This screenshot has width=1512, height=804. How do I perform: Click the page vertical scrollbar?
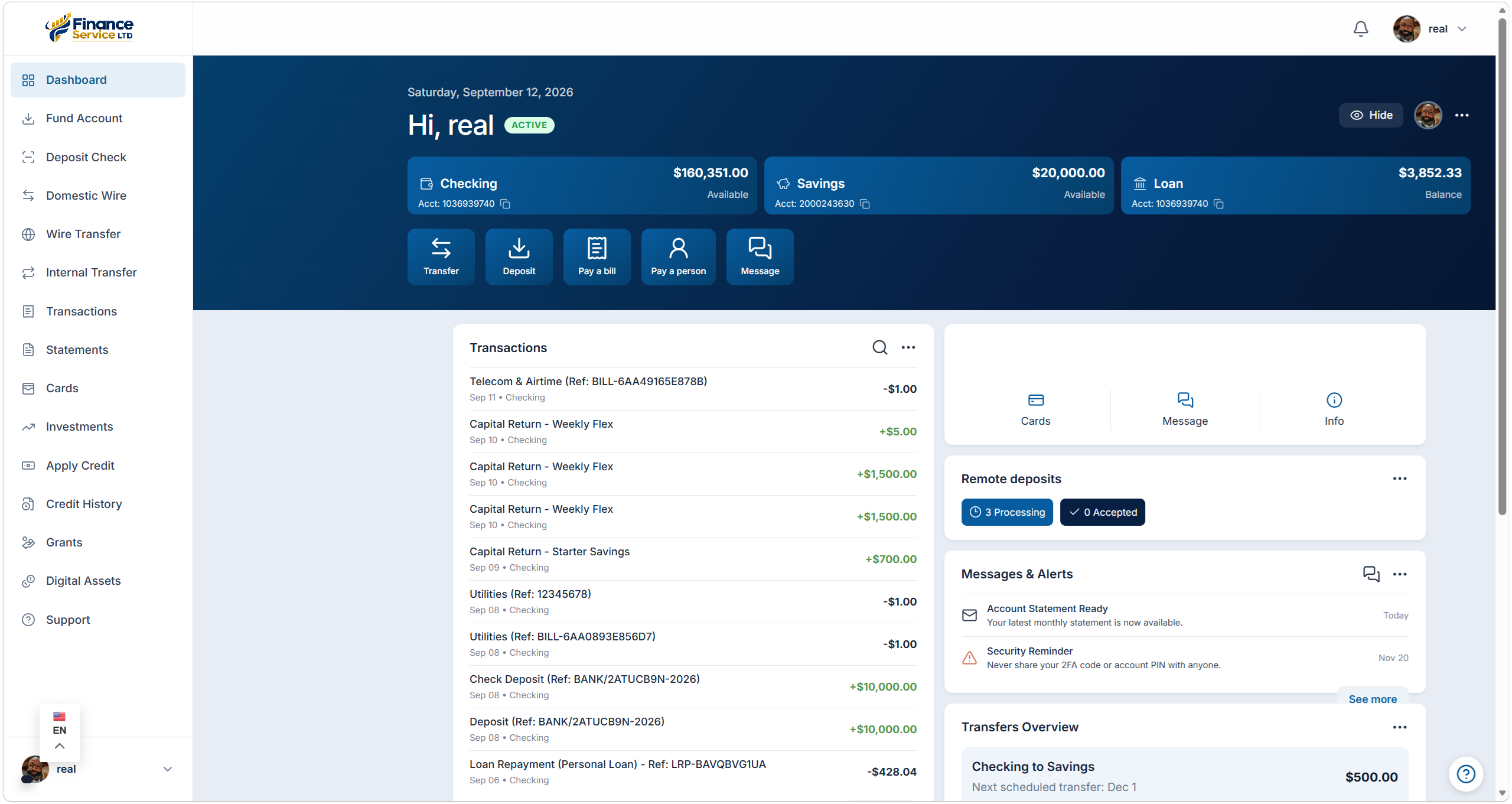pyautogui.click(x=1502, y=267)
